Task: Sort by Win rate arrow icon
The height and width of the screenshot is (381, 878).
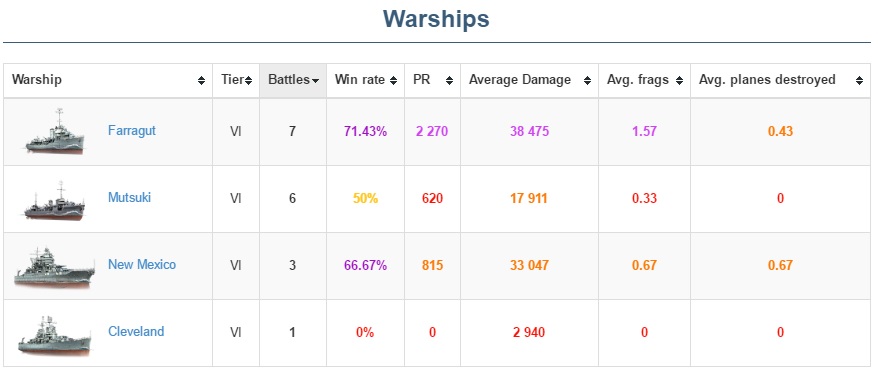Action: 394,81
